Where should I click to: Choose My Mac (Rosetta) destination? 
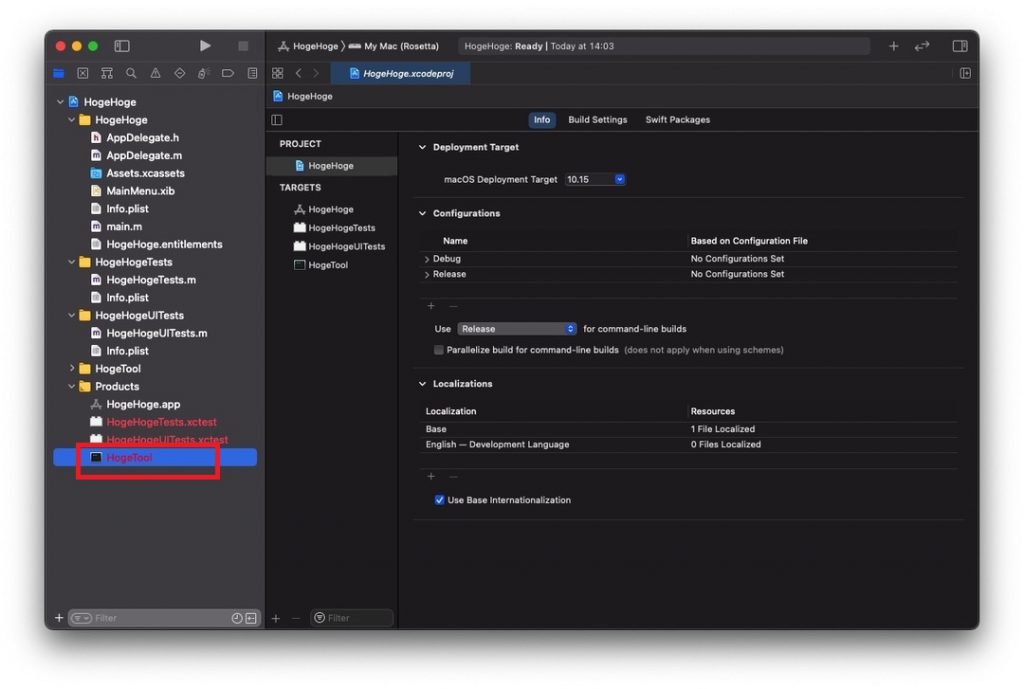[394, 46]
